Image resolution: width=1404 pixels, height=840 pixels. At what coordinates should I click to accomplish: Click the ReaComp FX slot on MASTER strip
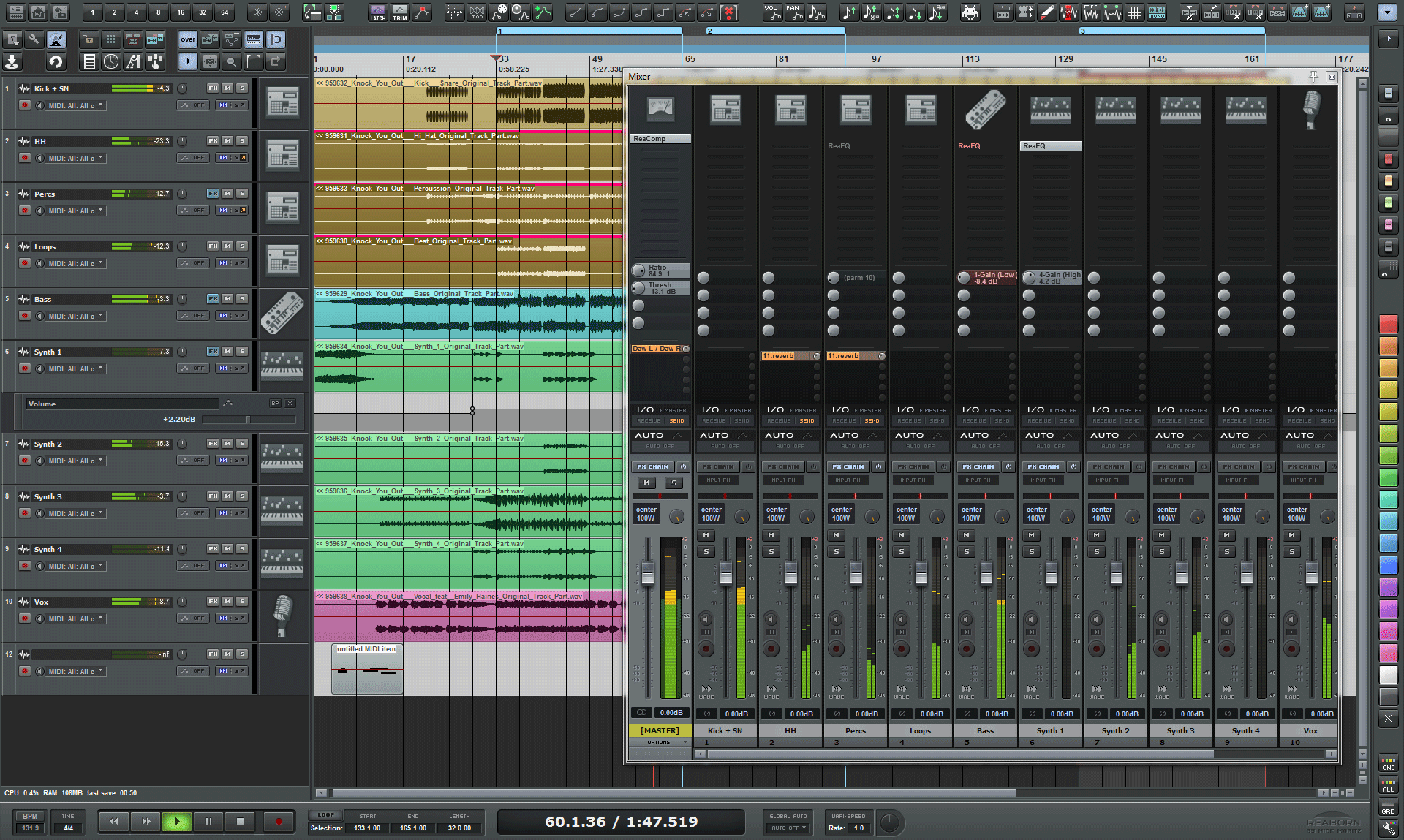660,138
